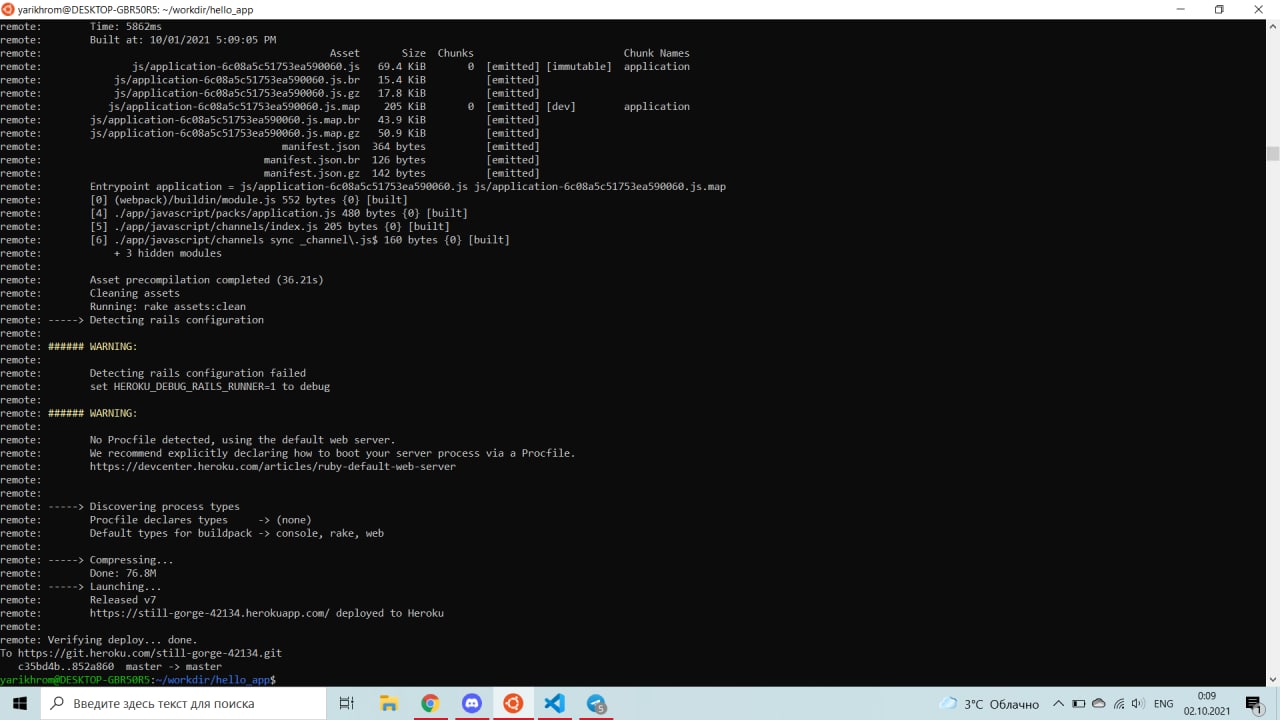Click '205 KiB' size value
The height and width of the screenshot is (720, 1280).
404,106
